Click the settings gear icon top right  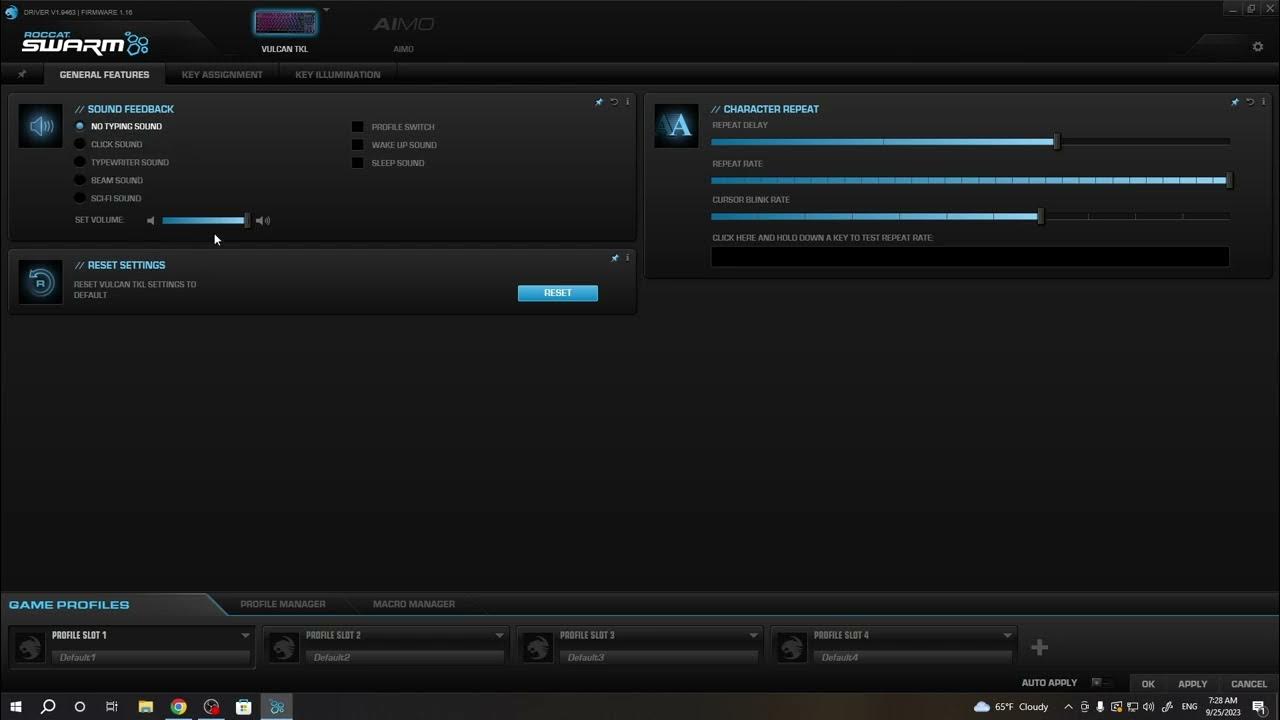click(x=1258, y=47)
